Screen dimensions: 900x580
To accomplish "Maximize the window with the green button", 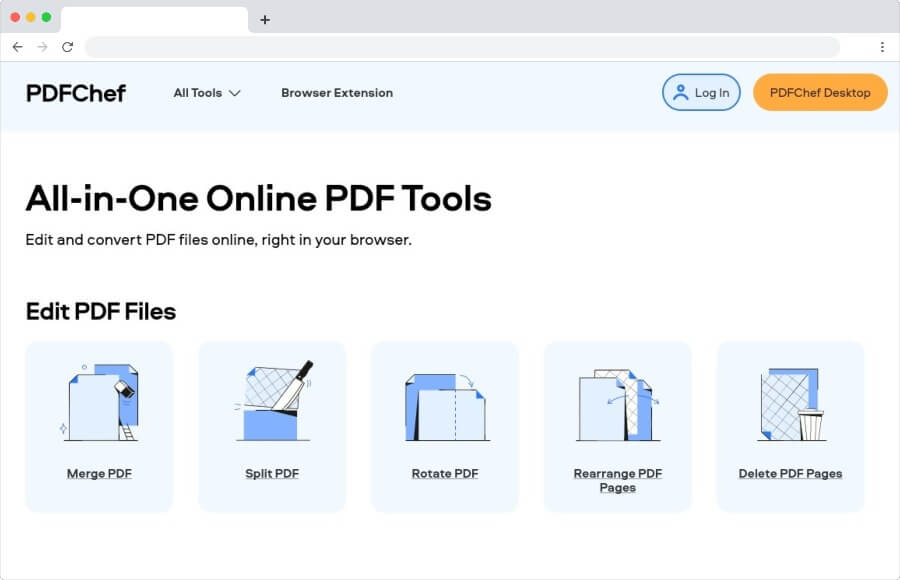I will click(x=46, y=17).
